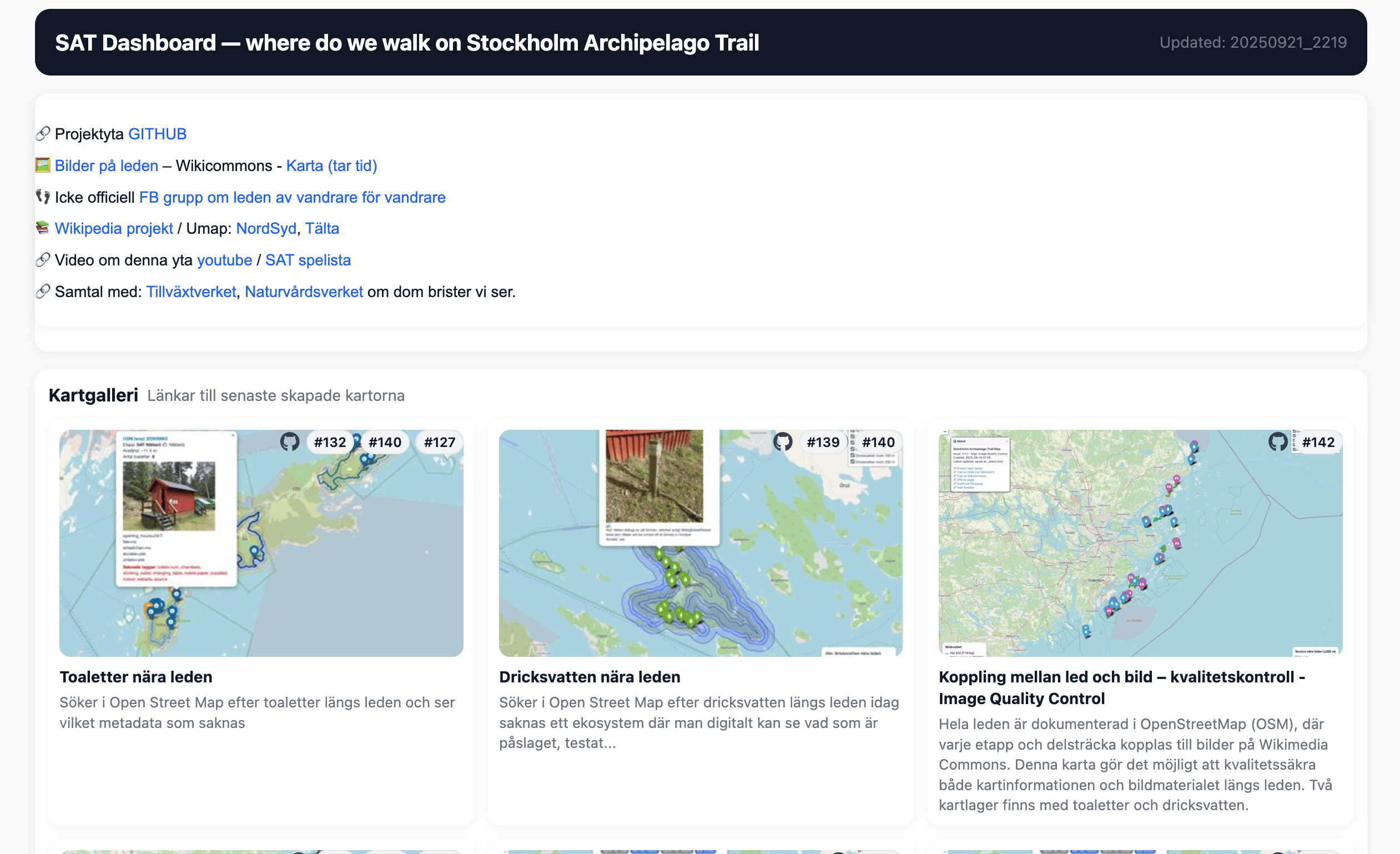The width and height of the screenshot is (1400, 854).
Task: Open issue badge #139
Action: [x=823, y=442]
